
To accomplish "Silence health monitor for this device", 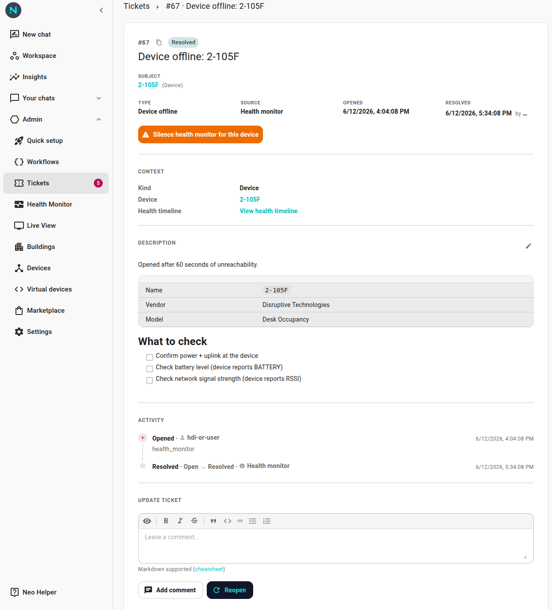I will pos(200,135).
